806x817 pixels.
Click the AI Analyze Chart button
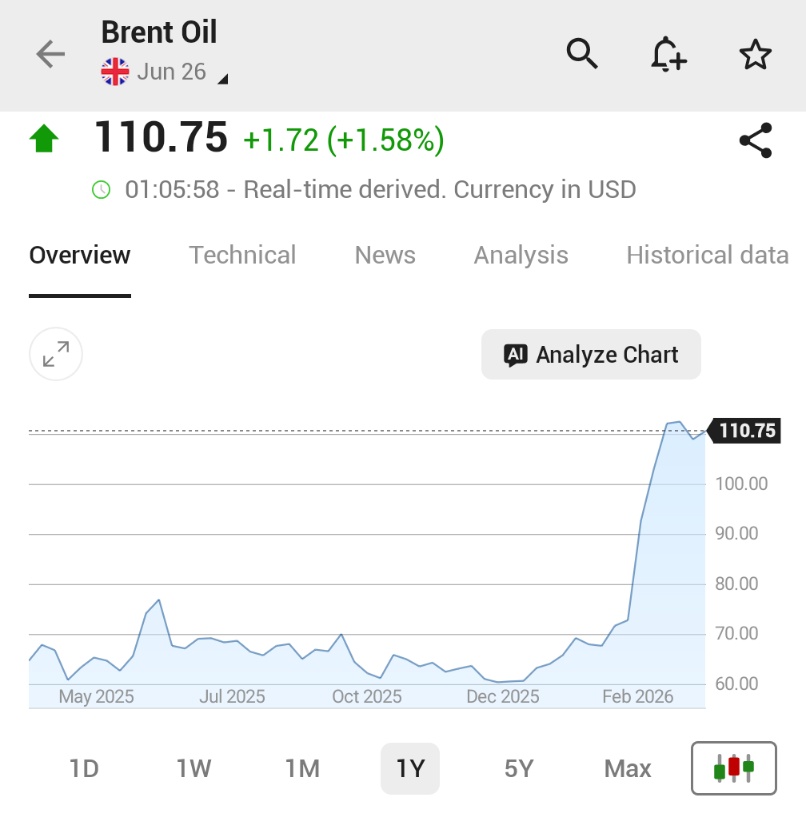[x=590, y=354]
